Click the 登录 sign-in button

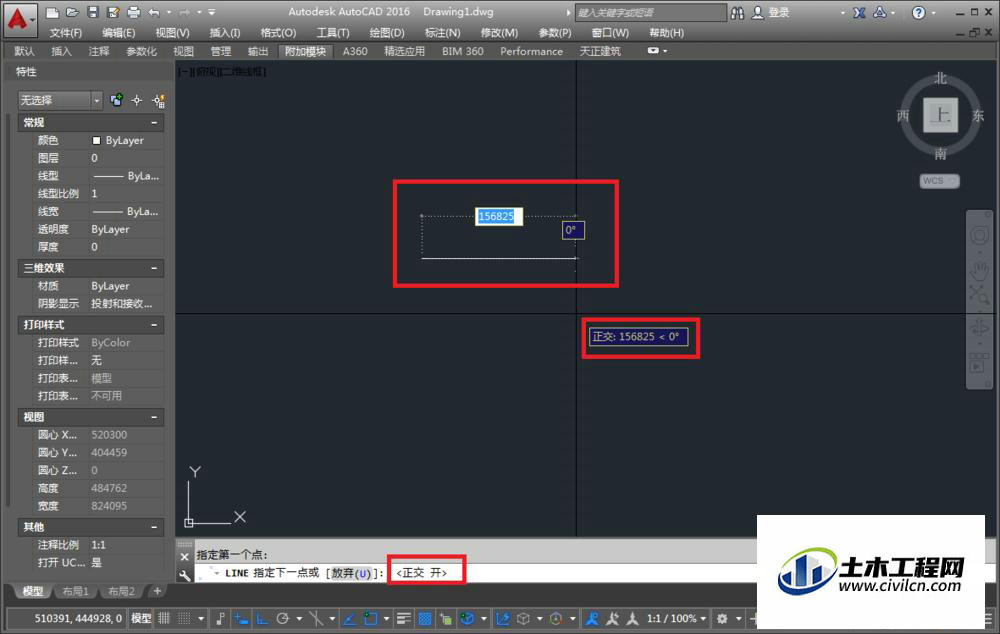(x=771, y=13)
